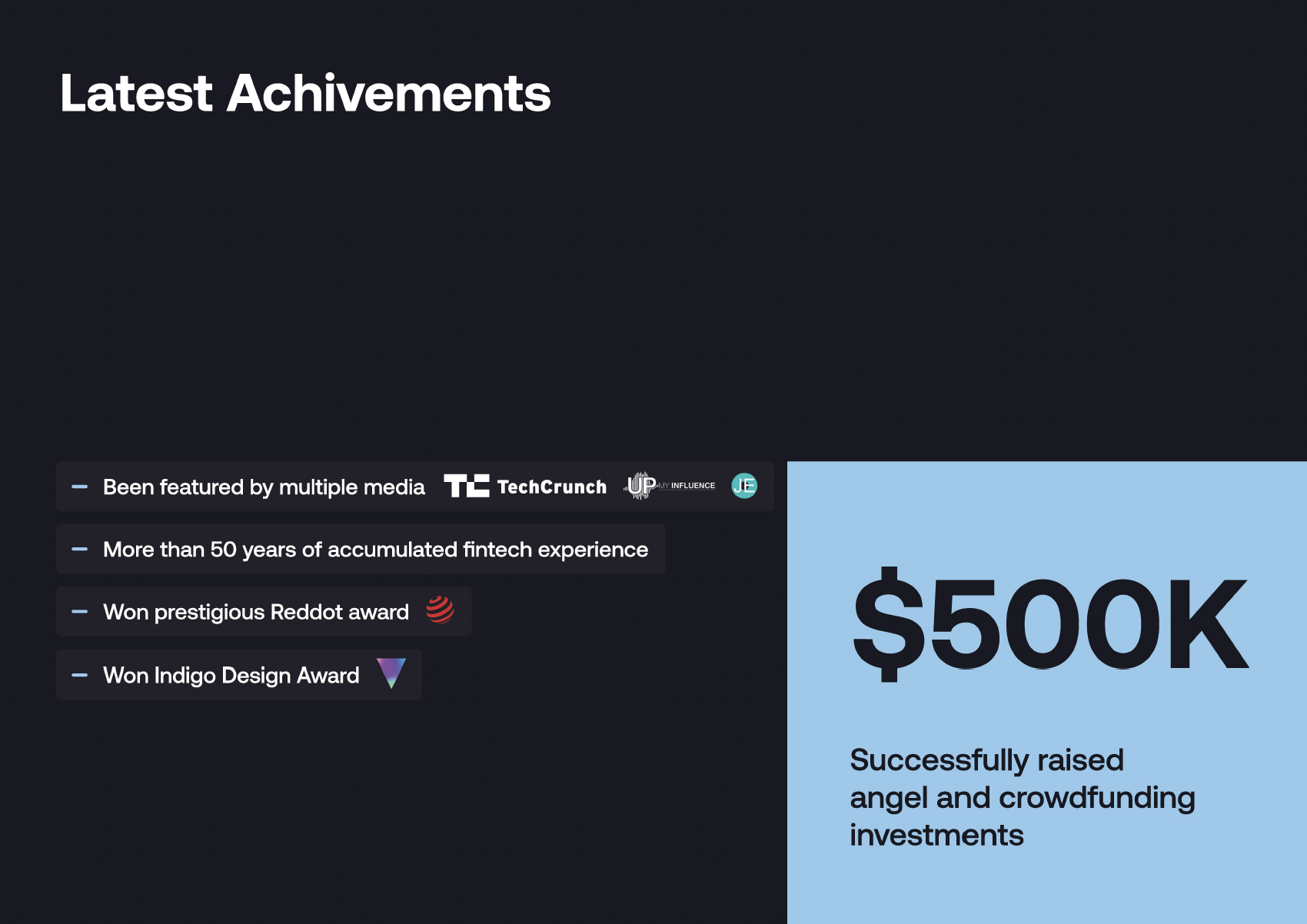1307x924 pixels.
Task: Click the red Reddot award logo
Action: pyautogui.click(x=441, y=610)
